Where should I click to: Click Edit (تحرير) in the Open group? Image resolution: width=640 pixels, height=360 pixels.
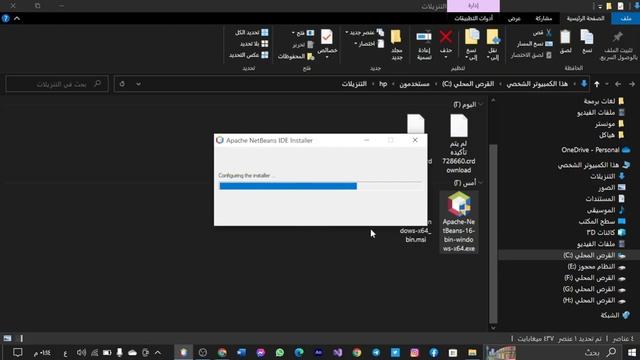point(303,44)
